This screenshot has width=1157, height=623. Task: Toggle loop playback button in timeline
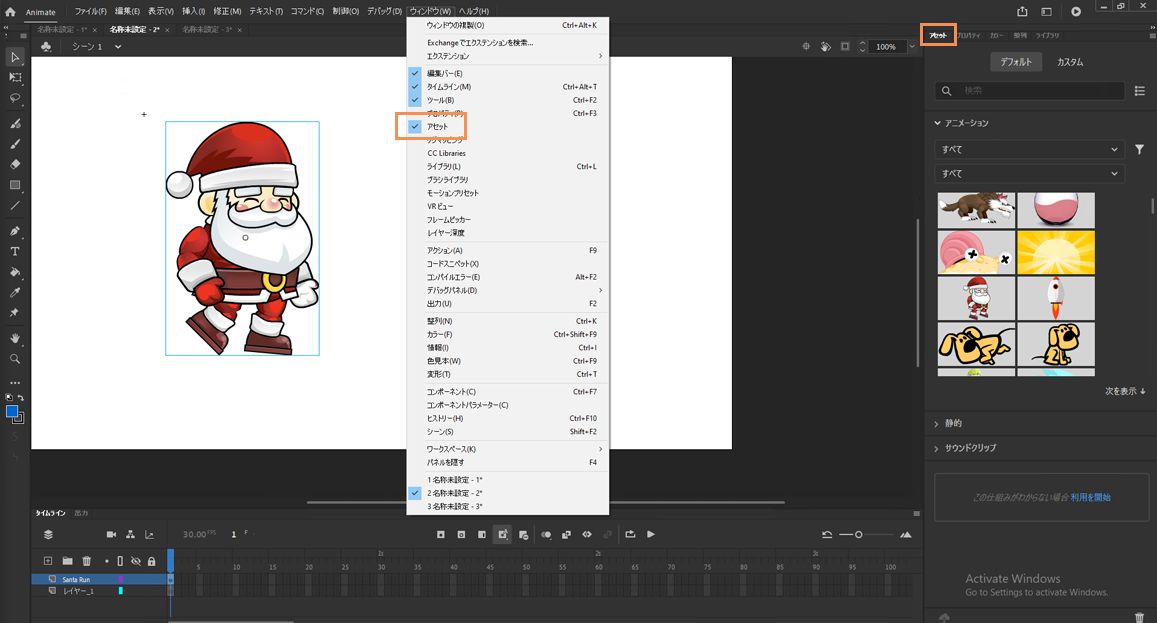(x=630, y=534)
